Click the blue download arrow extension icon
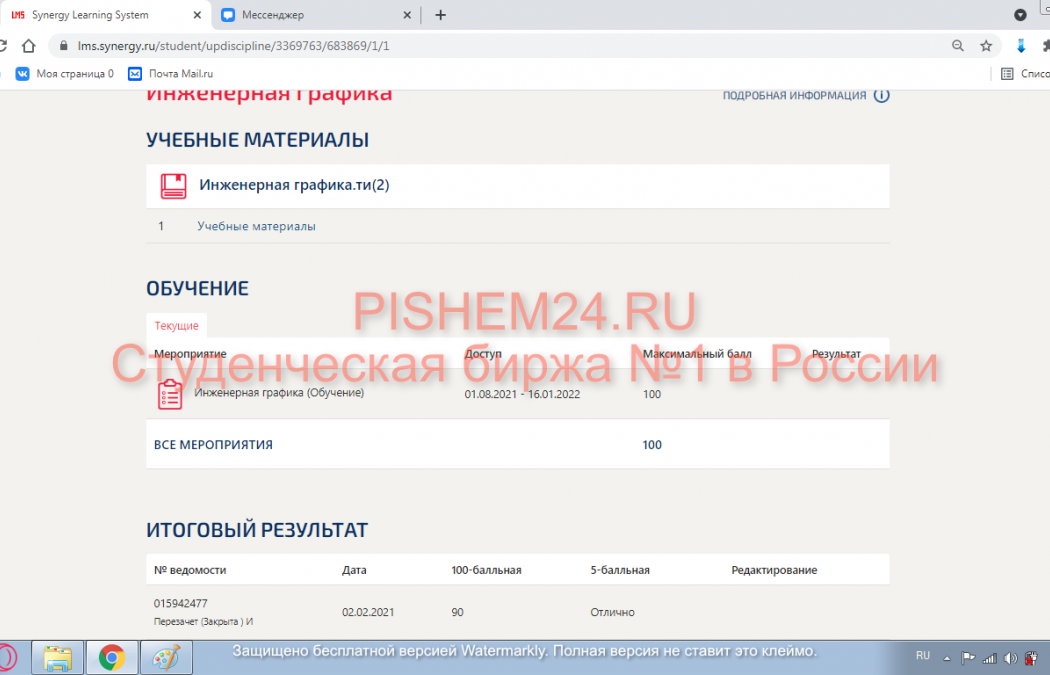This screenshot has width=1050, height=675. coord(1021,46)
